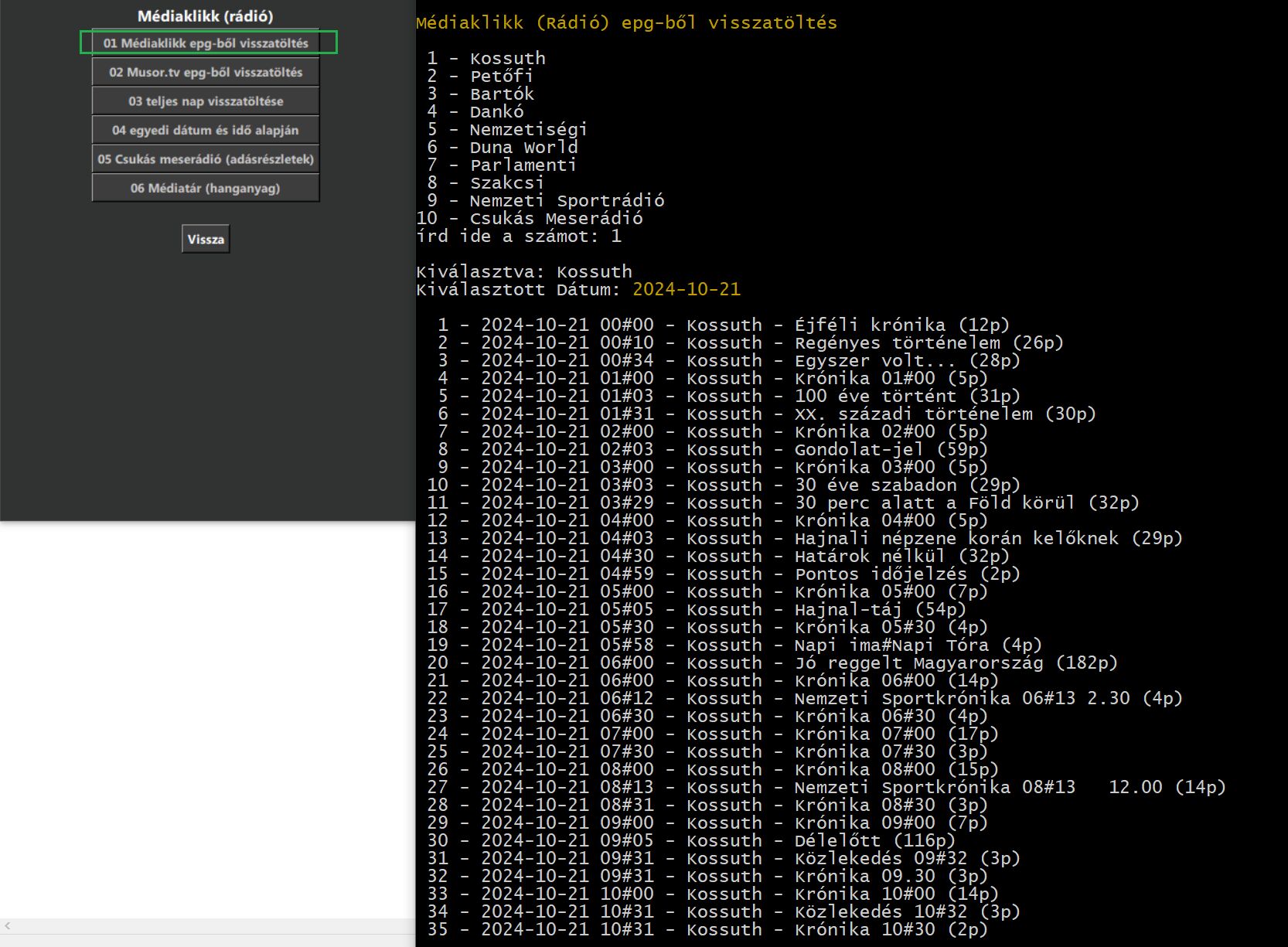The height and width of the screenshot is (947, 1288).
Task: Click 'Nemzeti Sportkrónika 06#13 2.30' row
Action: [x=805, y=699]
